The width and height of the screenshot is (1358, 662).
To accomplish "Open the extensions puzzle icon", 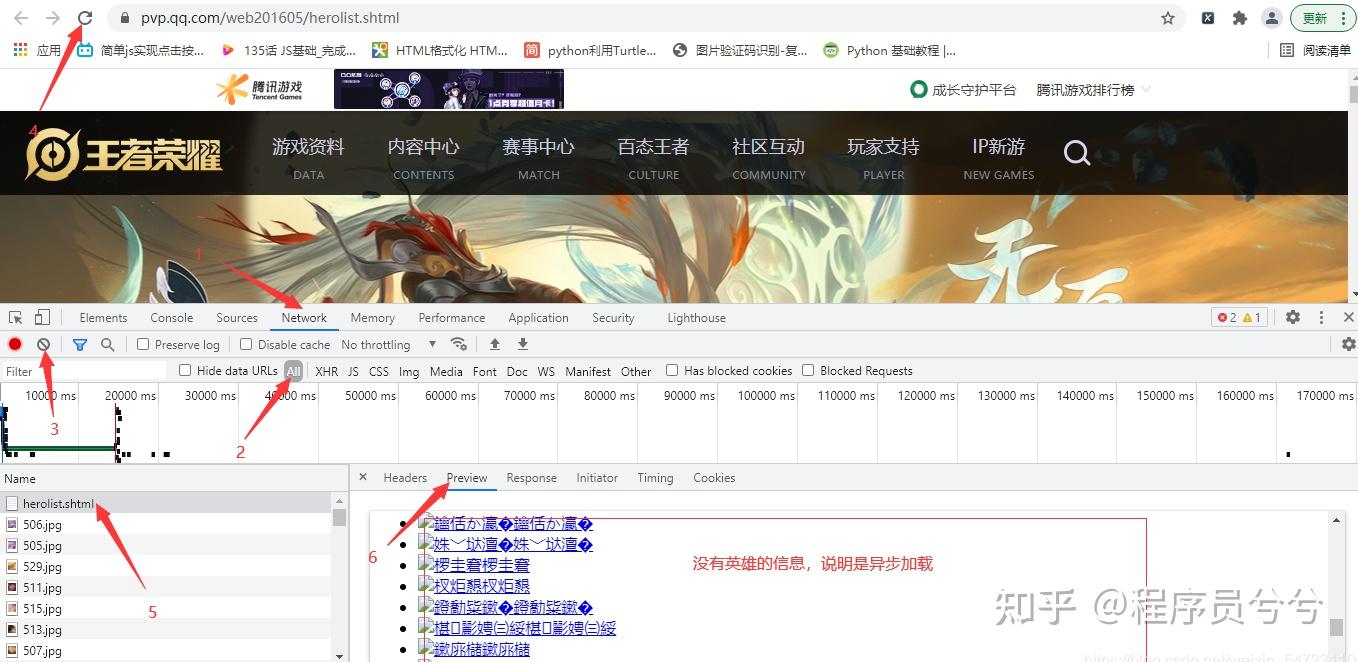I will pos(1240,18).
